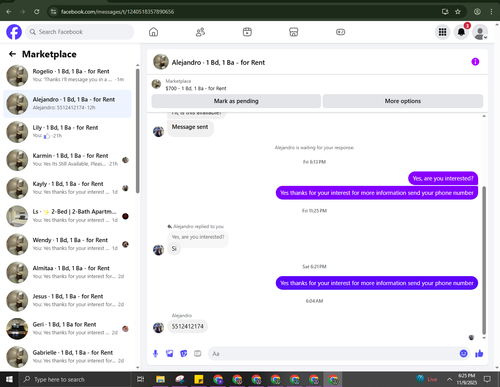Click the message text field Aa
Viewport: 500px width, 387px height.
click(x=333, y=353)
